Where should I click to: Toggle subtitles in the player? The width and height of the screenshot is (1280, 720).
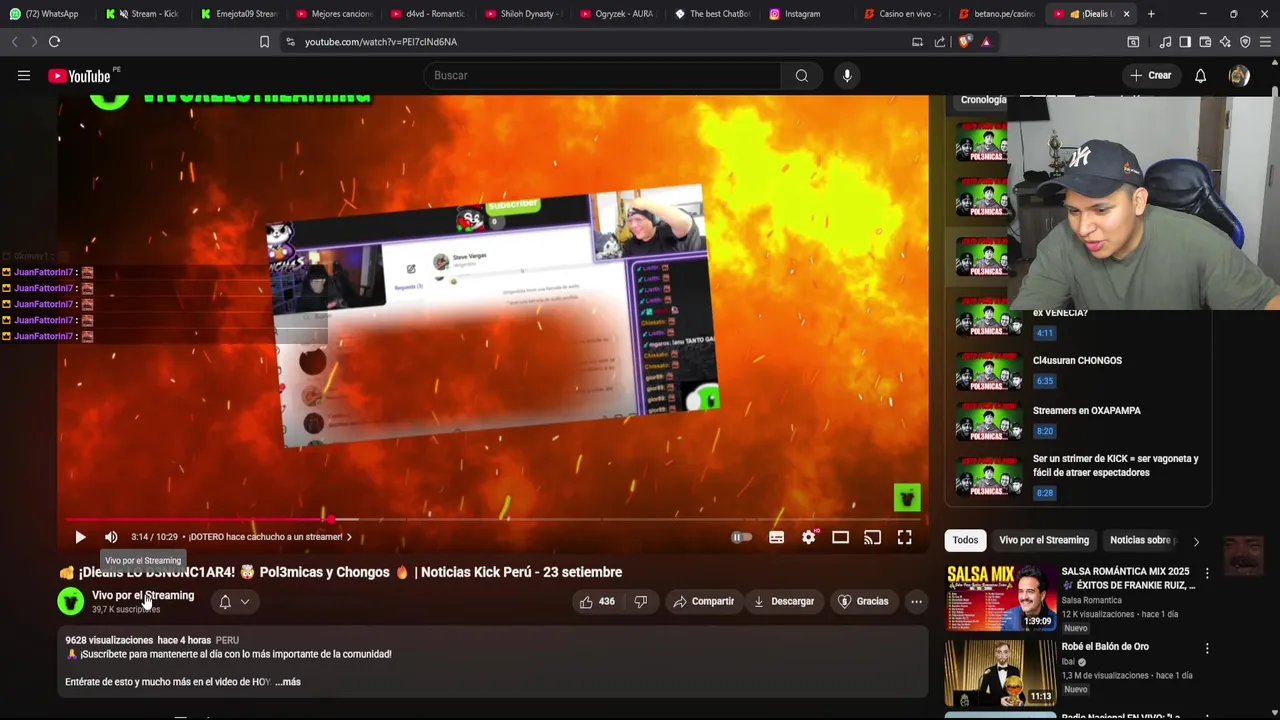coord(776,537)
